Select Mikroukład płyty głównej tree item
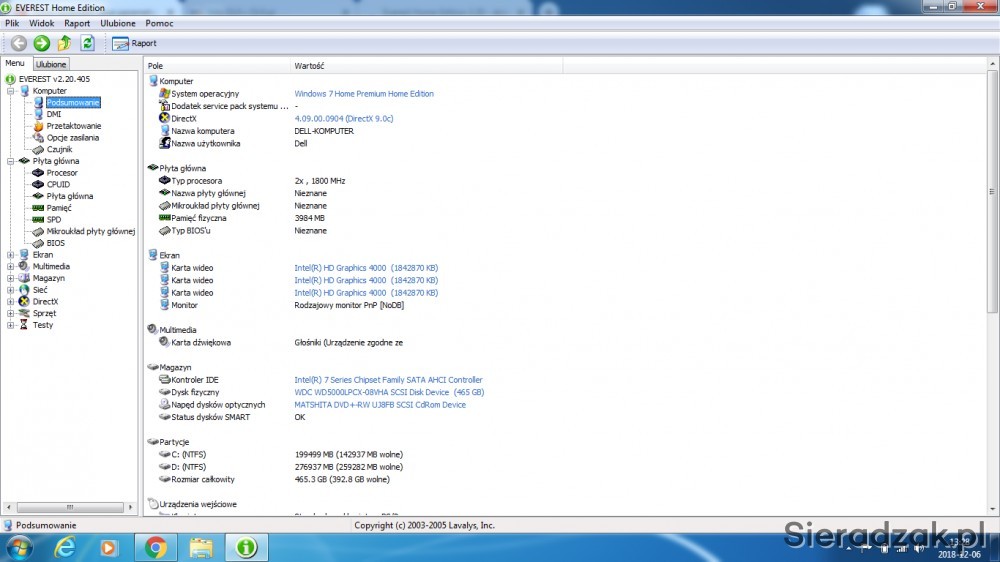 [x=91, y=232]
